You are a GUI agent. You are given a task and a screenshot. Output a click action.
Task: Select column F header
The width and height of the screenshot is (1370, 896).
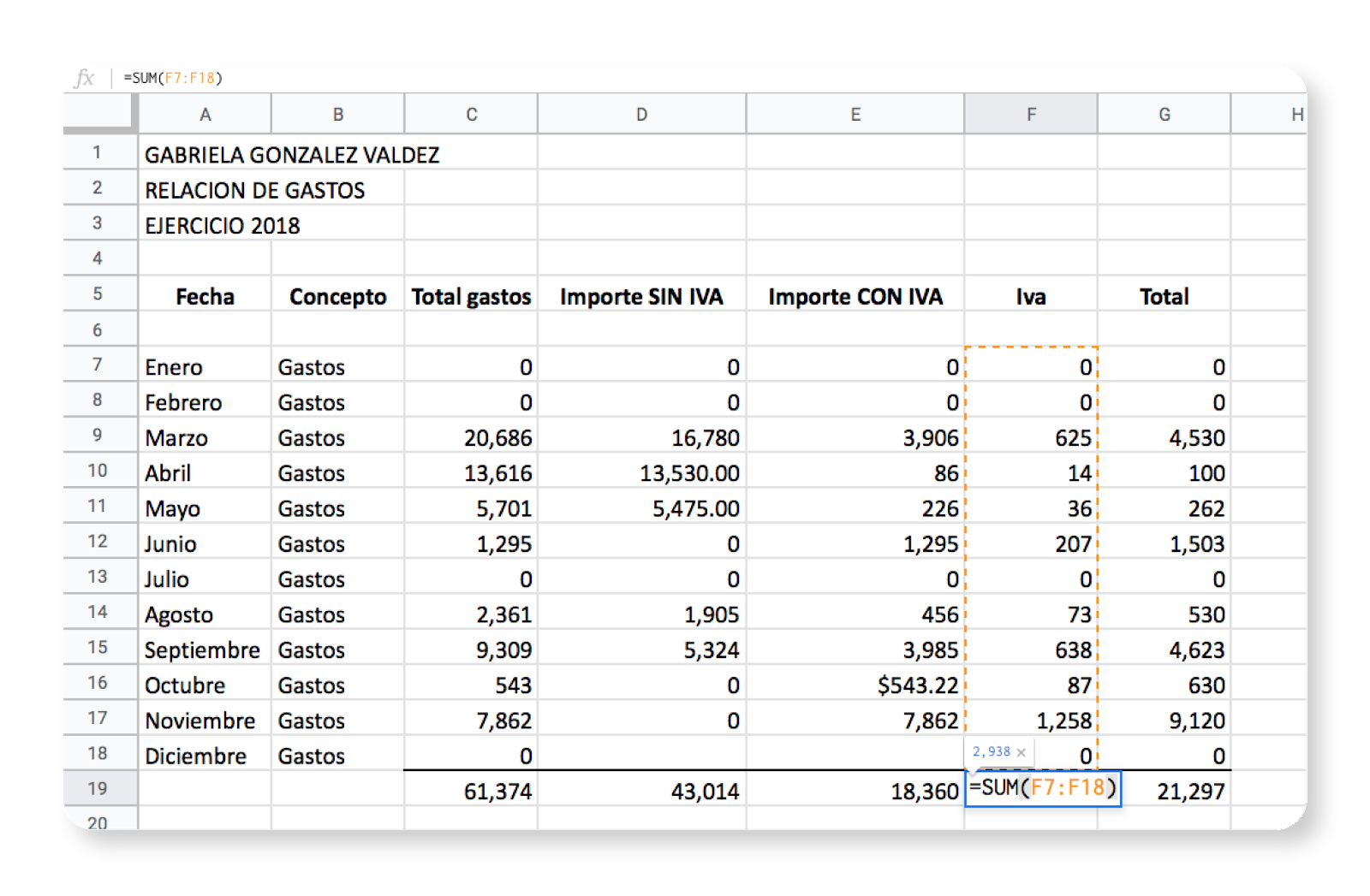(x=1031, y=114)
